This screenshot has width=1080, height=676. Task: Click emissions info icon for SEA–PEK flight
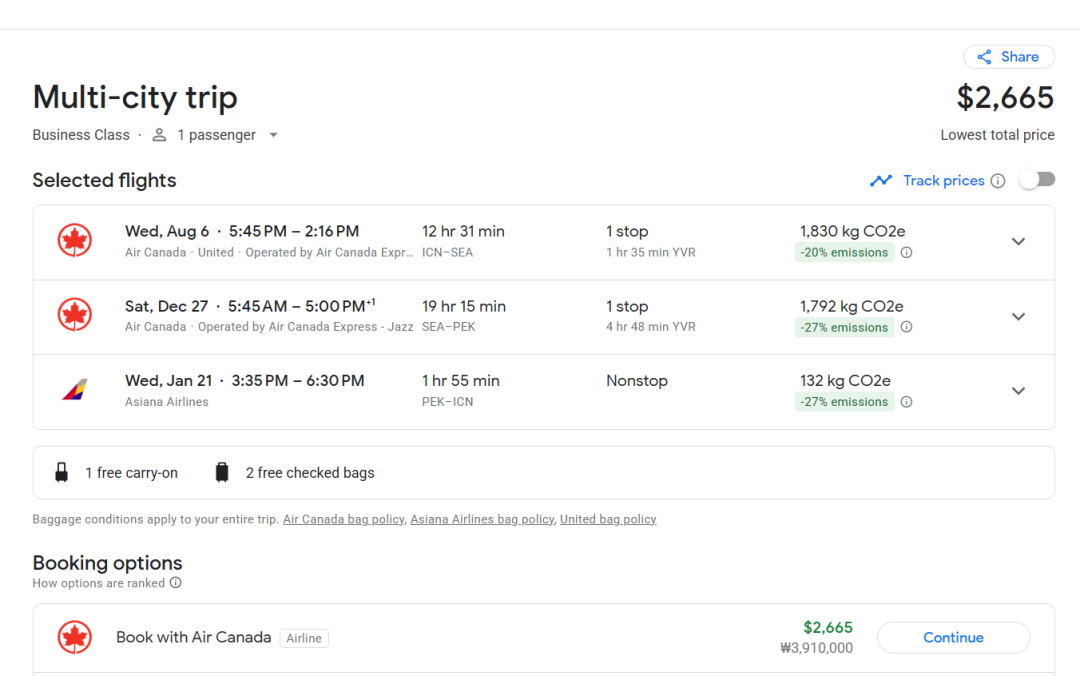(906, 327)
